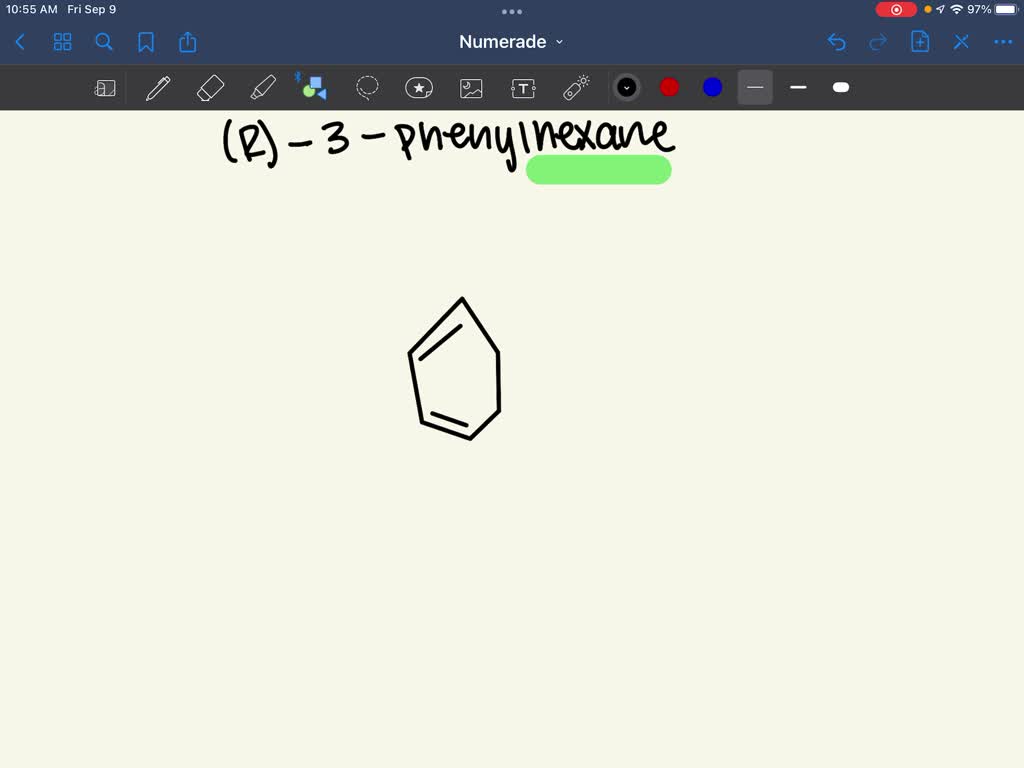The image size is (1024, 768).
Task: Open the Share sheet
Action: 188,42
